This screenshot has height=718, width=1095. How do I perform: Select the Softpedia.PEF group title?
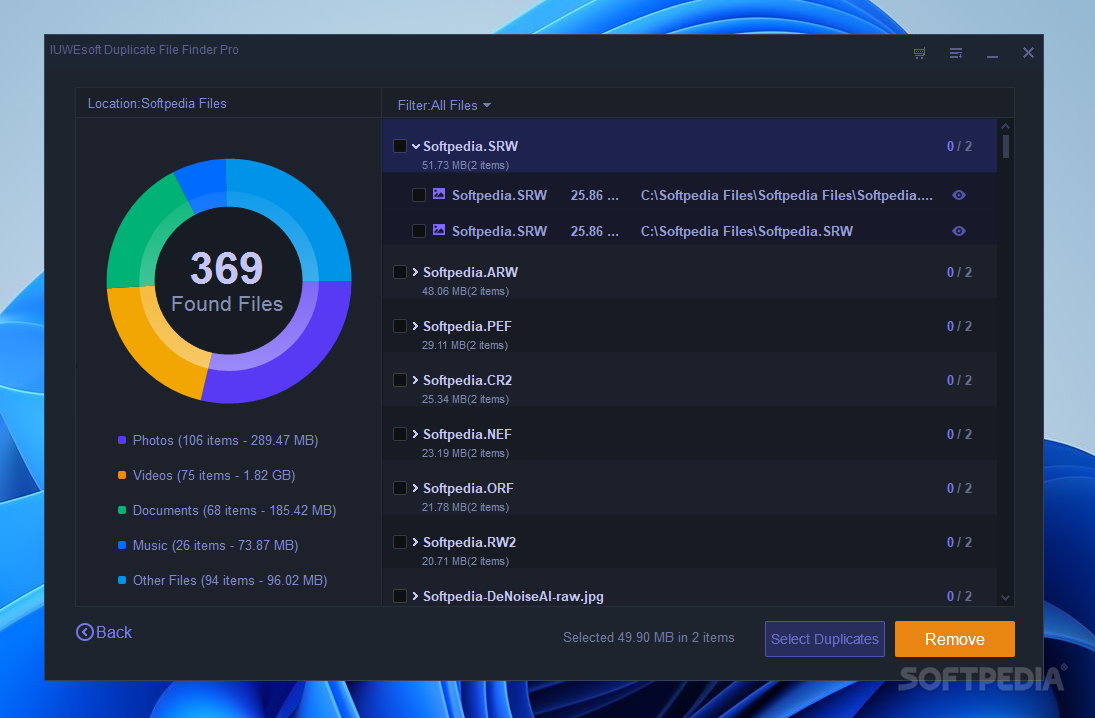pyautogui.click(x=467, y=326)
